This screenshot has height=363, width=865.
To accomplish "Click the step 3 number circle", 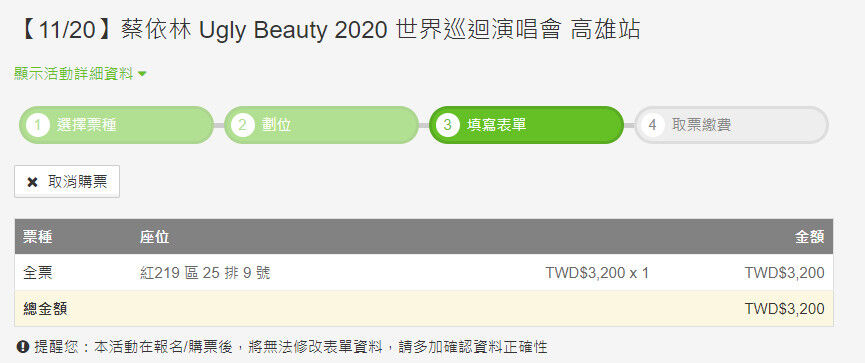I will (447, 125).
